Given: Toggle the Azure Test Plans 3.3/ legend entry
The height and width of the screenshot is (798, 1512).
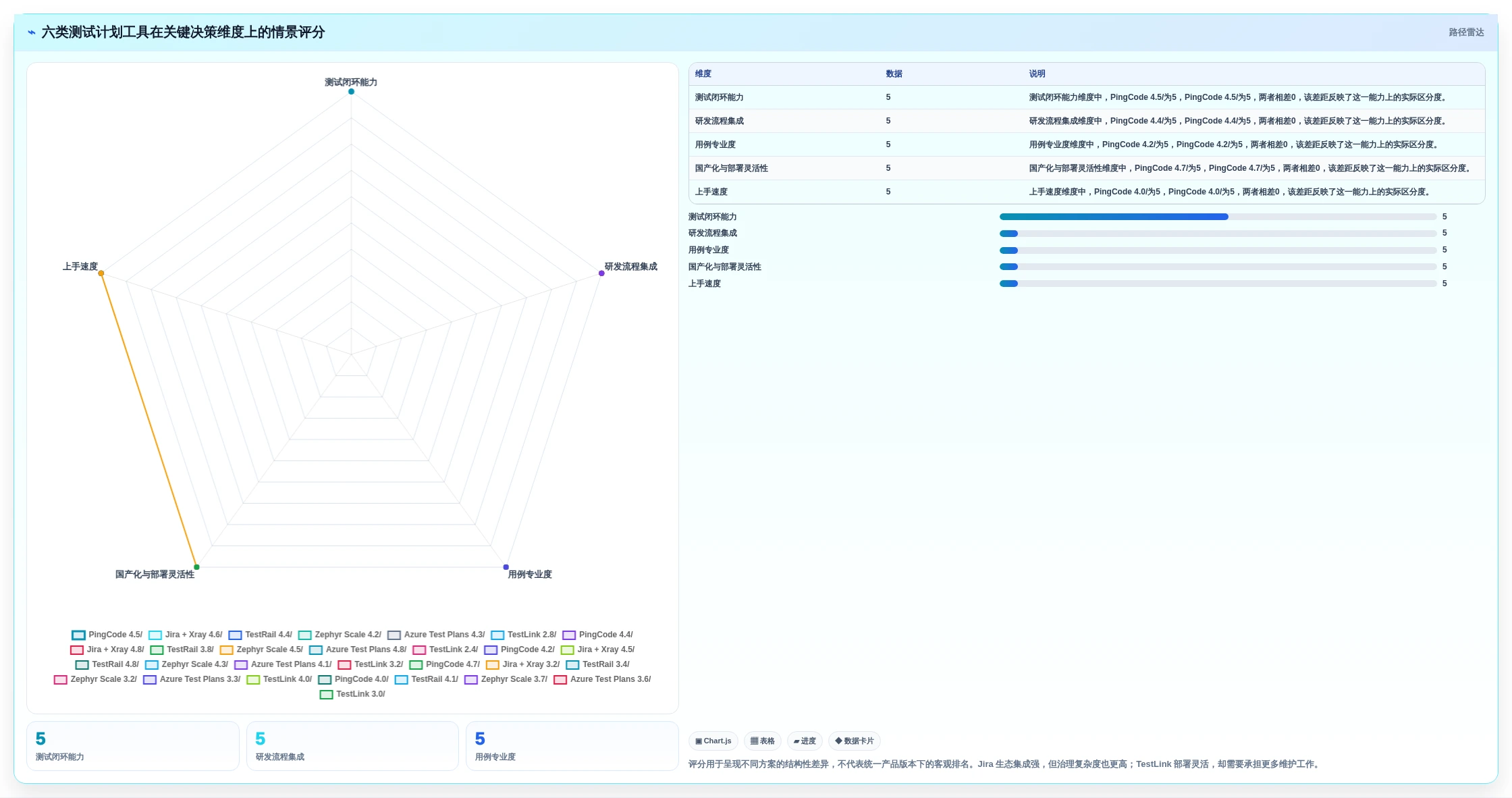Looking at the screenshot, I should coord(192,679).
